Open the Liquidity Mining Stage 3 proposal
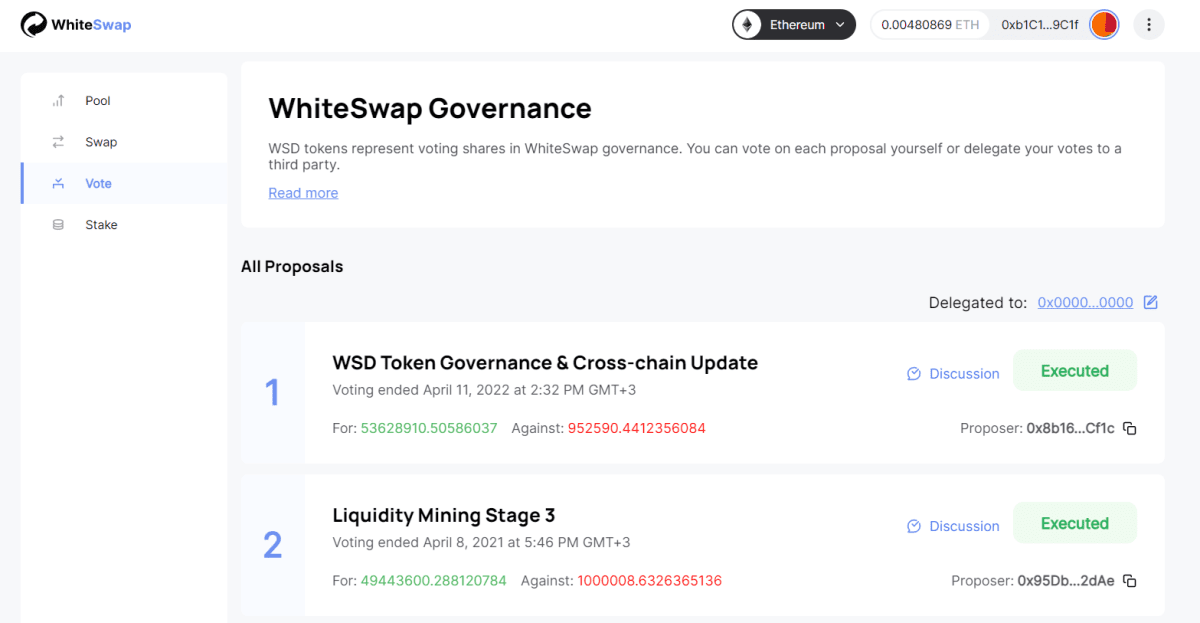Screen dimensions: 1200x623 click(x=443, y=516)
